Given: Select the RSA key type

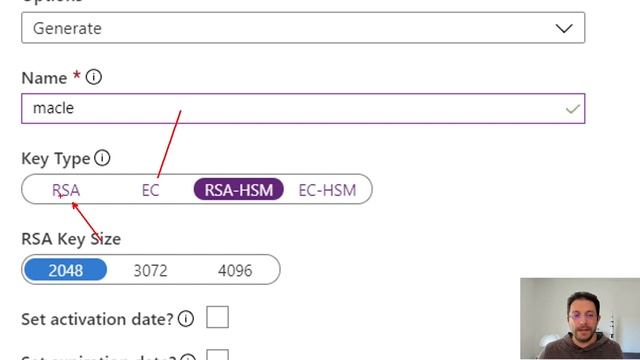Looking at the screenshot, I should [x=66, y=190].
